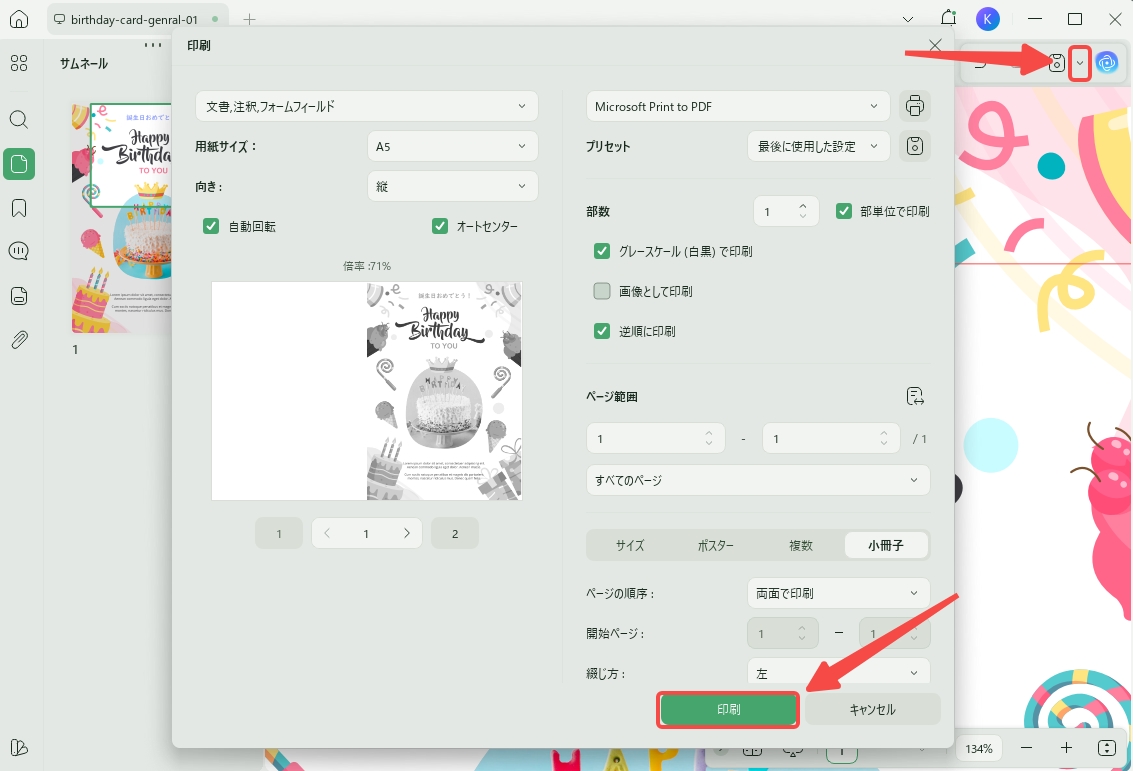Click the キャンセル button

pos(872,709)
